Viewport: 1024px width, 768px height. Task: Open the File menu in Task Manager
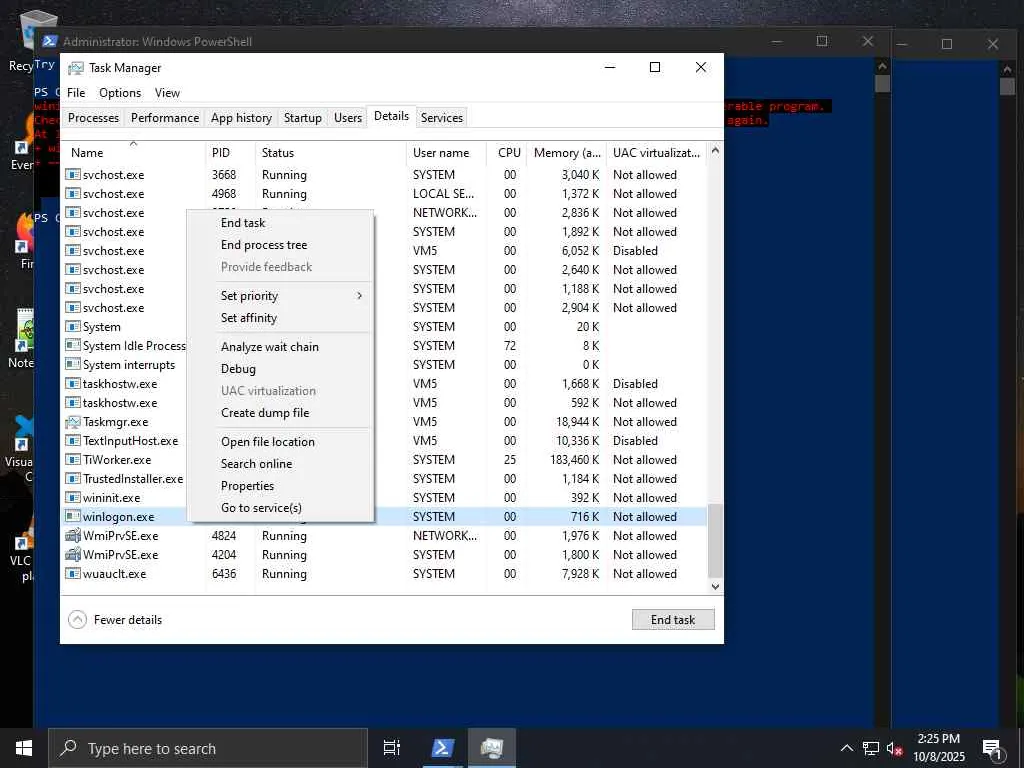pyautogui.click(x=76, y=93)
